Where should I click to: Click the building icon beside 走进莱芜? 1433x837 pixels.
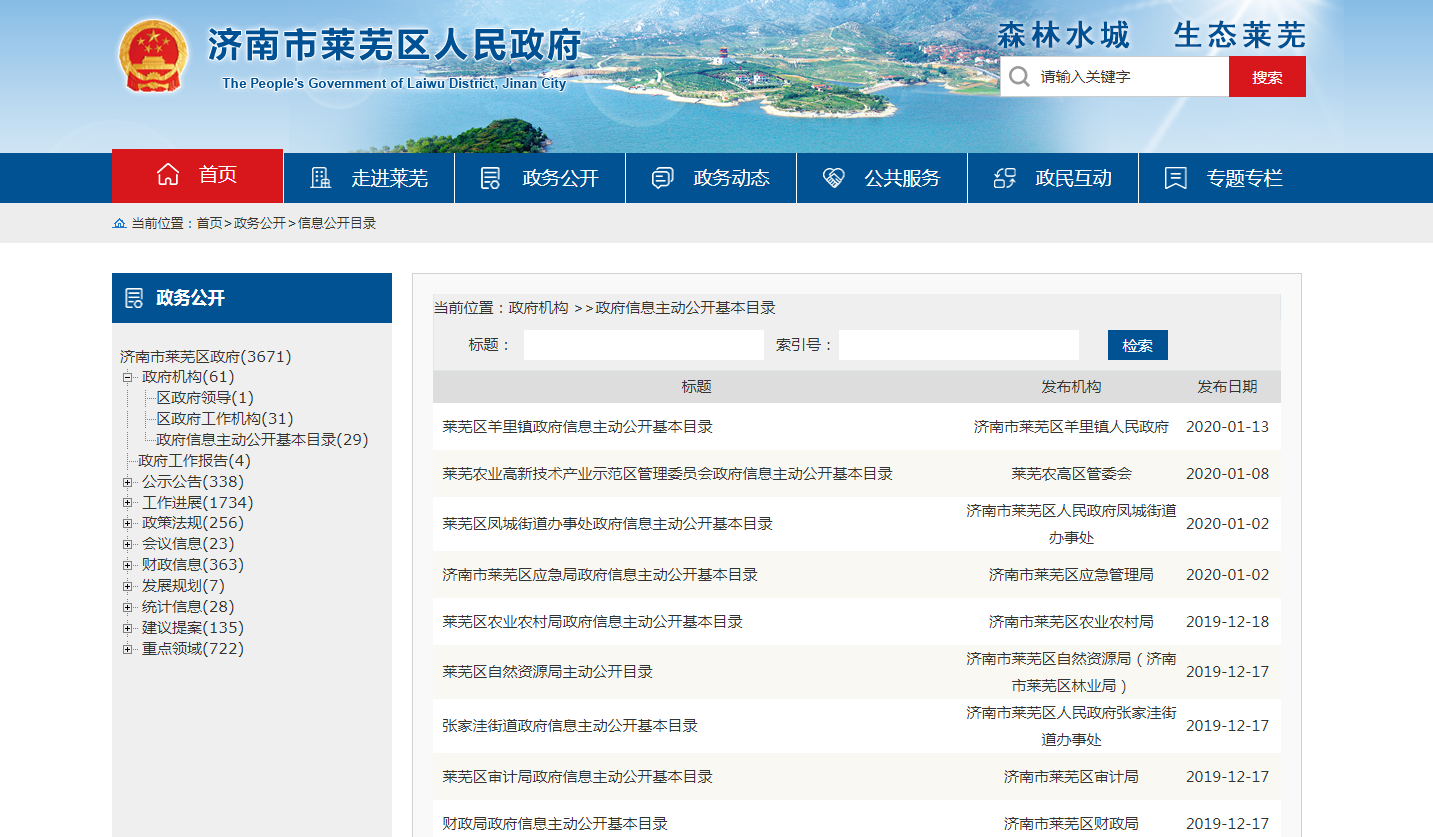320,178
